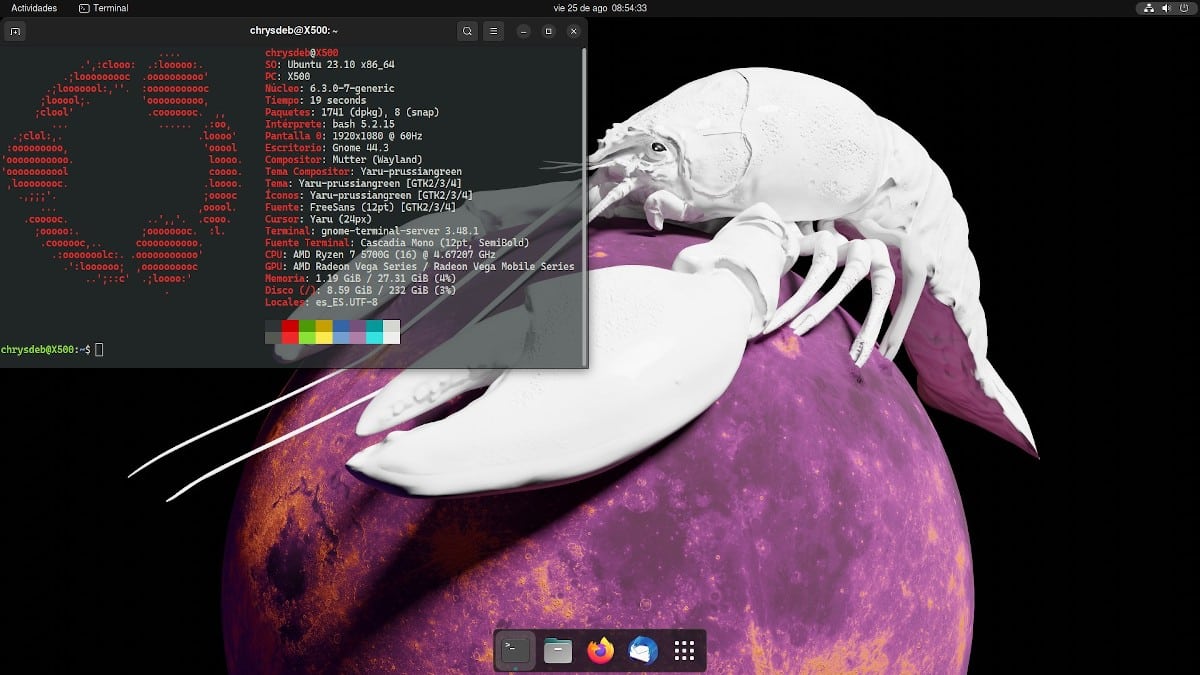Click the 'Tema Compositor: Yaru-prussiangreen' line

point(363,172)
